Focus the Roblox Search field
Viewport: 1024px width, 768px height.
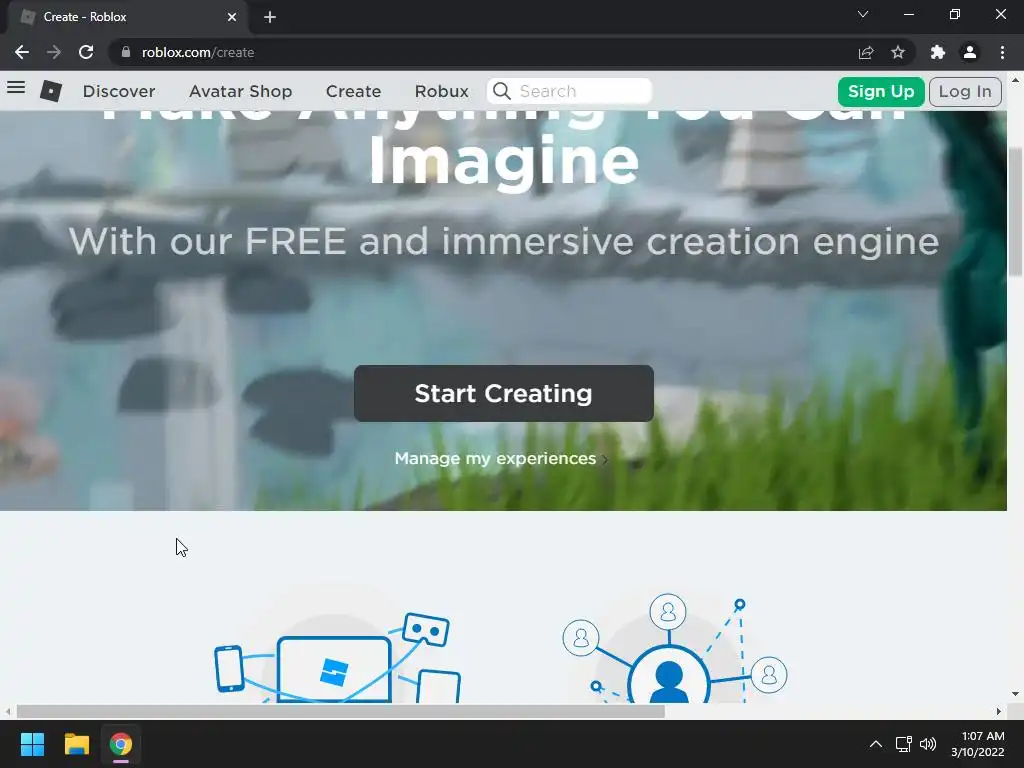(x=569, y=91)
